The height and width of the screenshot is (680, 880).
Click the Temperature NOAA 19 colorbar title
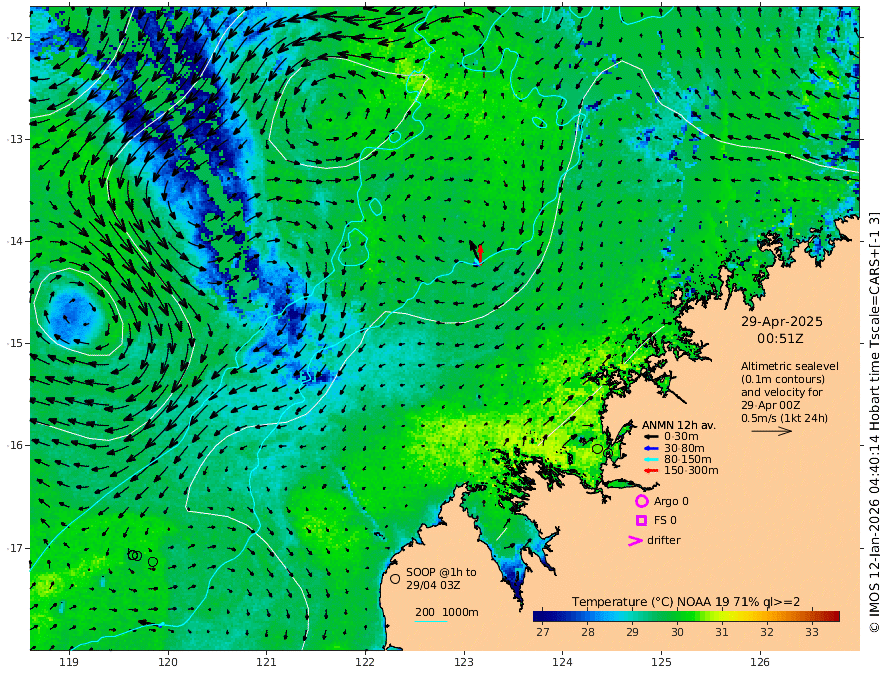pyautogui.click(x=686, y=602)
